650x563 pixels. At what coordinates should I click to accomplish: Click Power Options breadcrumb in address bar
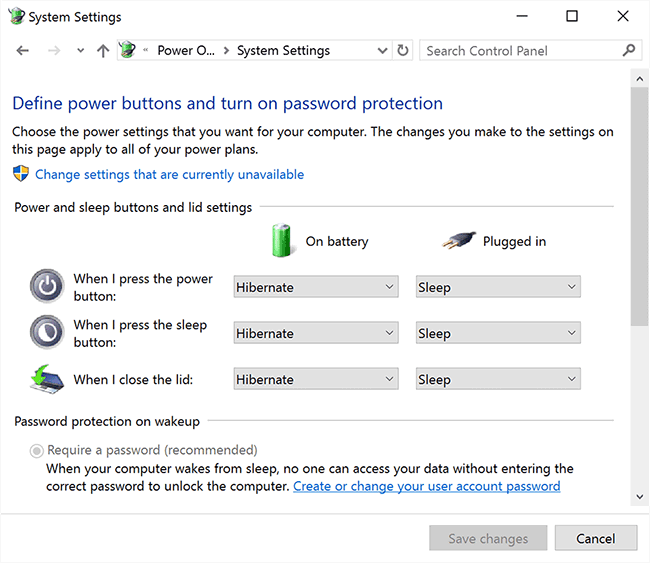pos(185,51)
